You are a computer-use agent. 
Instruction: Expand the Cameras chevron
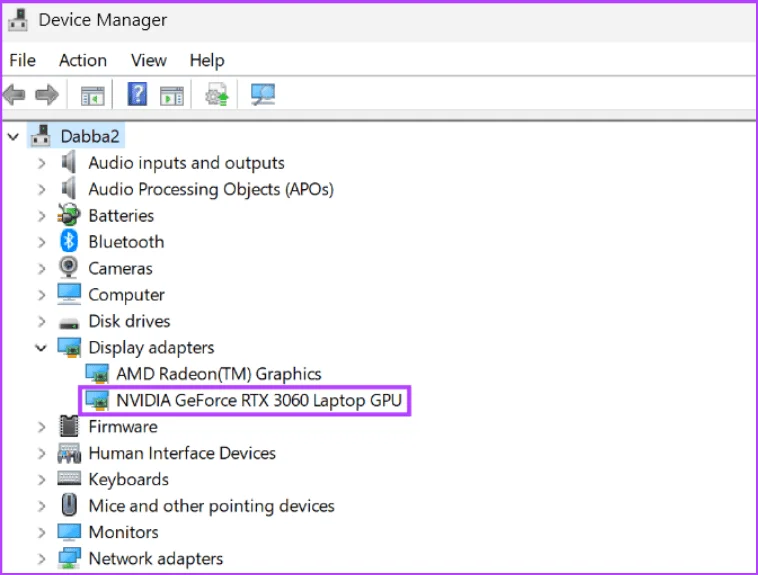tap(42, 268)
